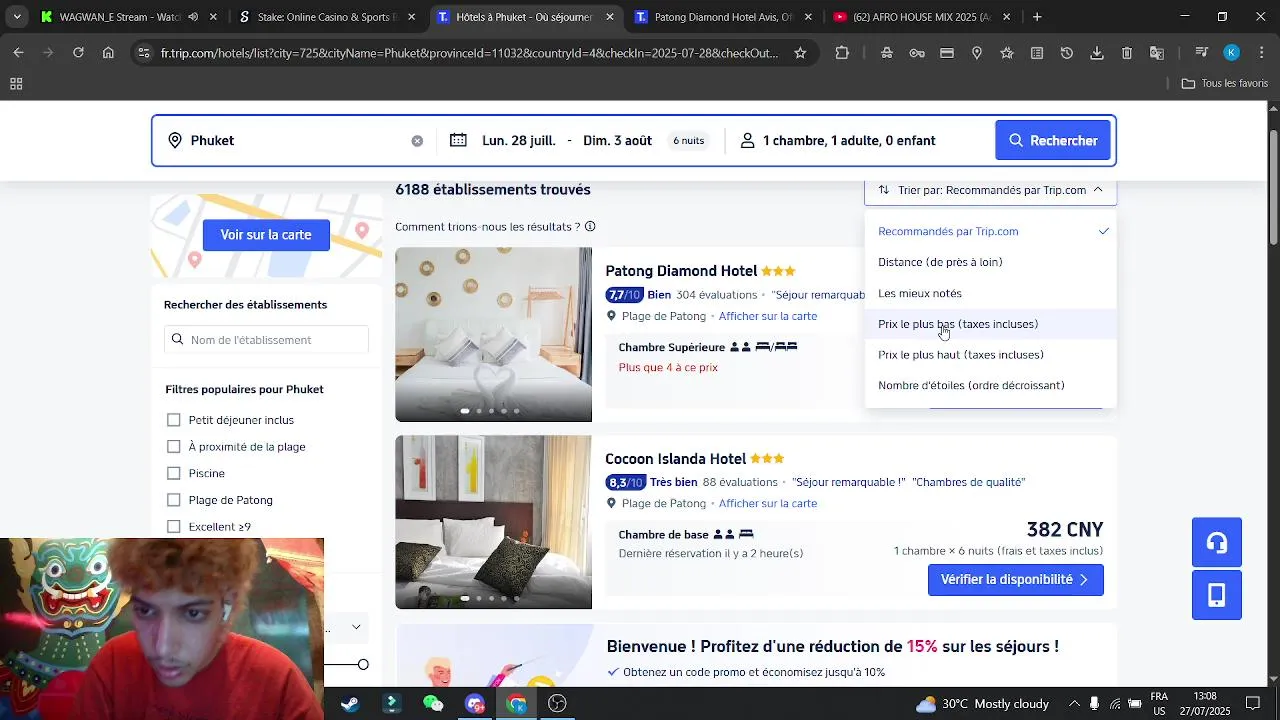Check the Plage de Patong filter
Image resolution: width=1280 pixels, height=720 pixels.
click(x=174, y=500)
